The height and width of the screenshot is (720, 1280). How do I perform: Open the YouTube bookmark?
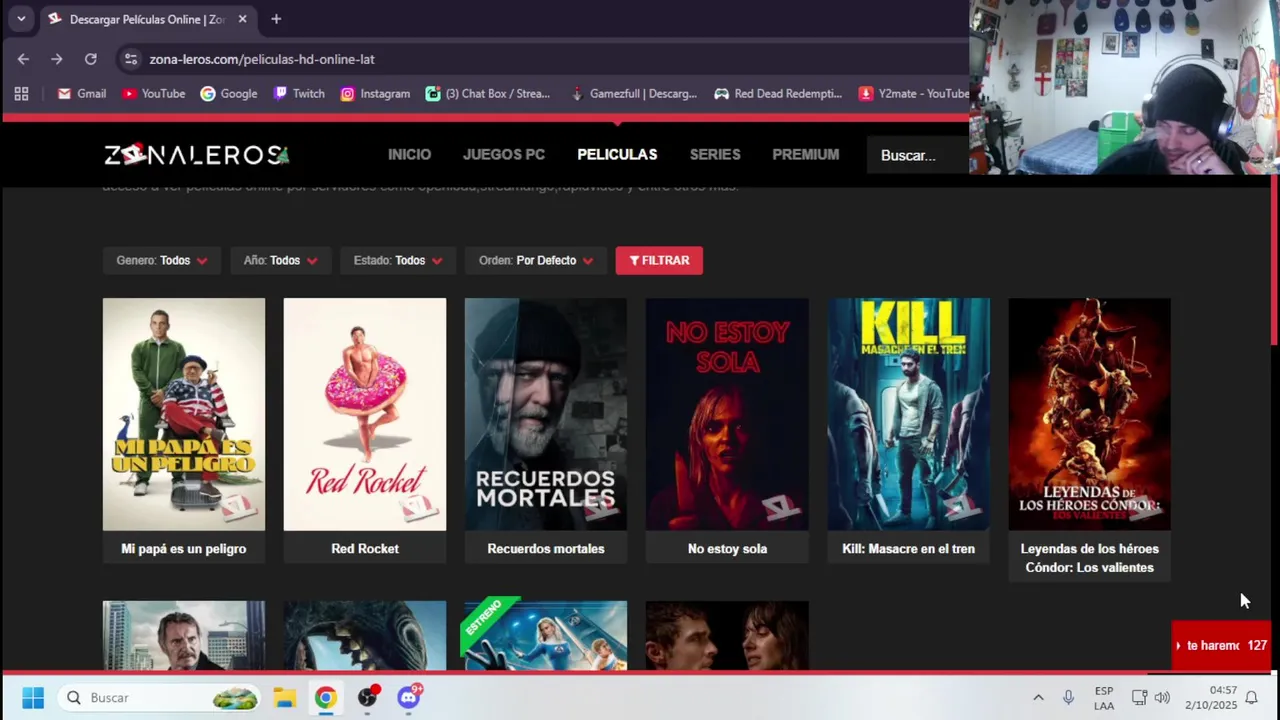153,94
